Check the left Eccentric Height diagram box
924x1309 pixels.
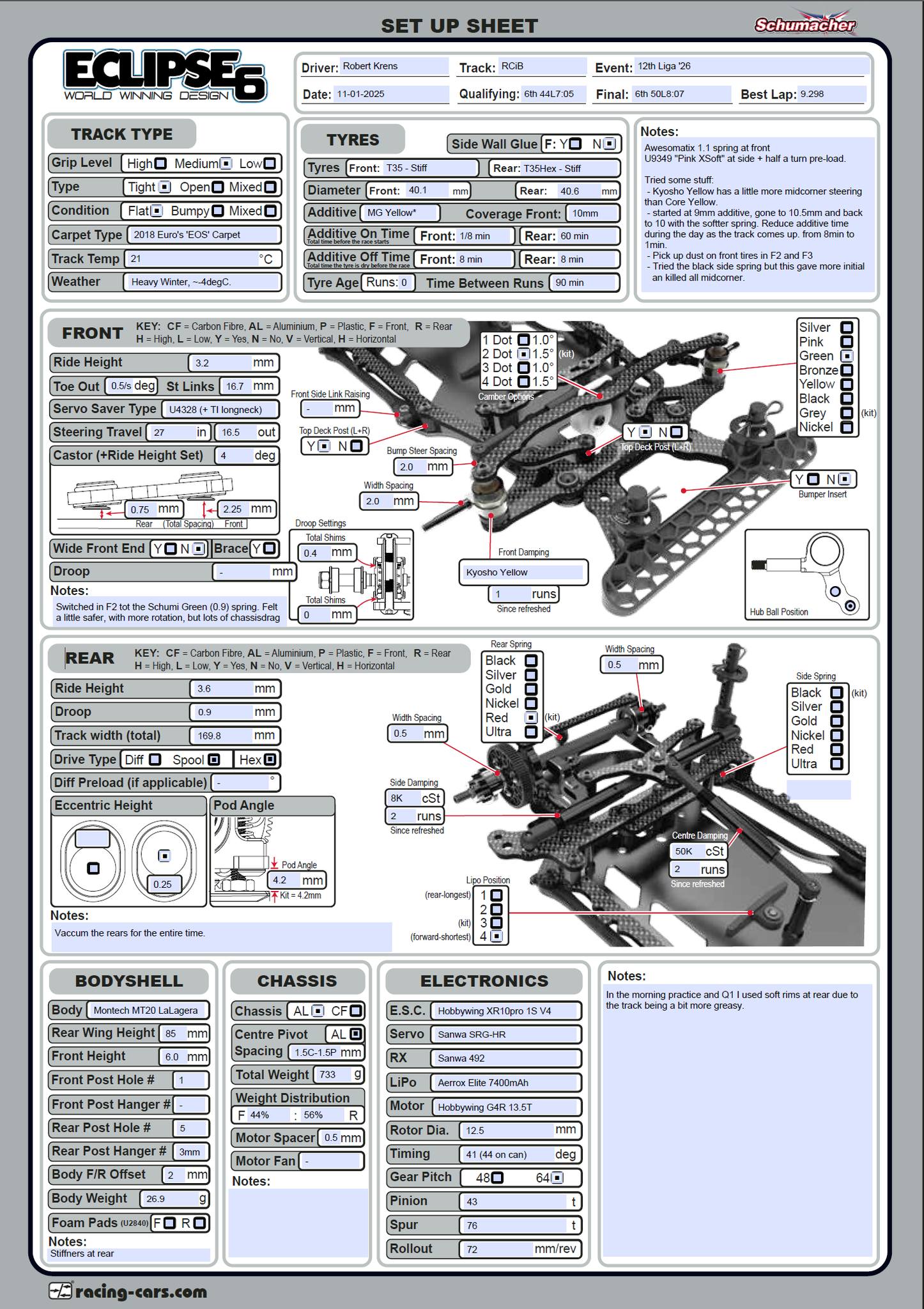coord(93,868)
